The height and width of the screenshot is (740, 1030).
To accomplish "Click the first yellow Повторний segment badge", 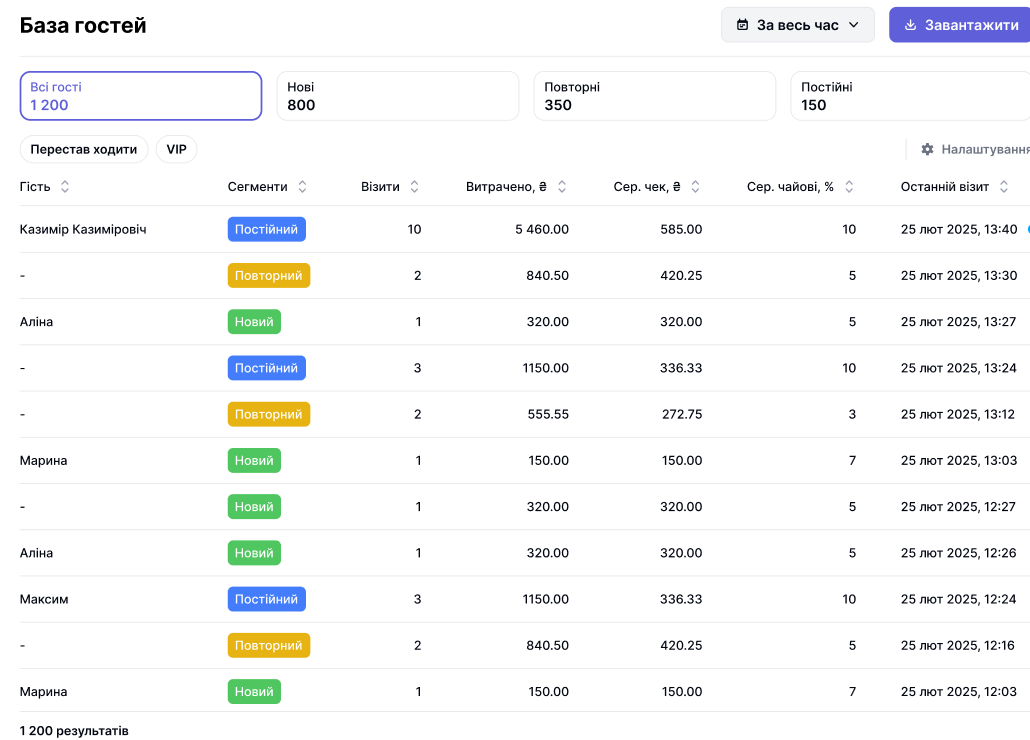I will 268,275.
